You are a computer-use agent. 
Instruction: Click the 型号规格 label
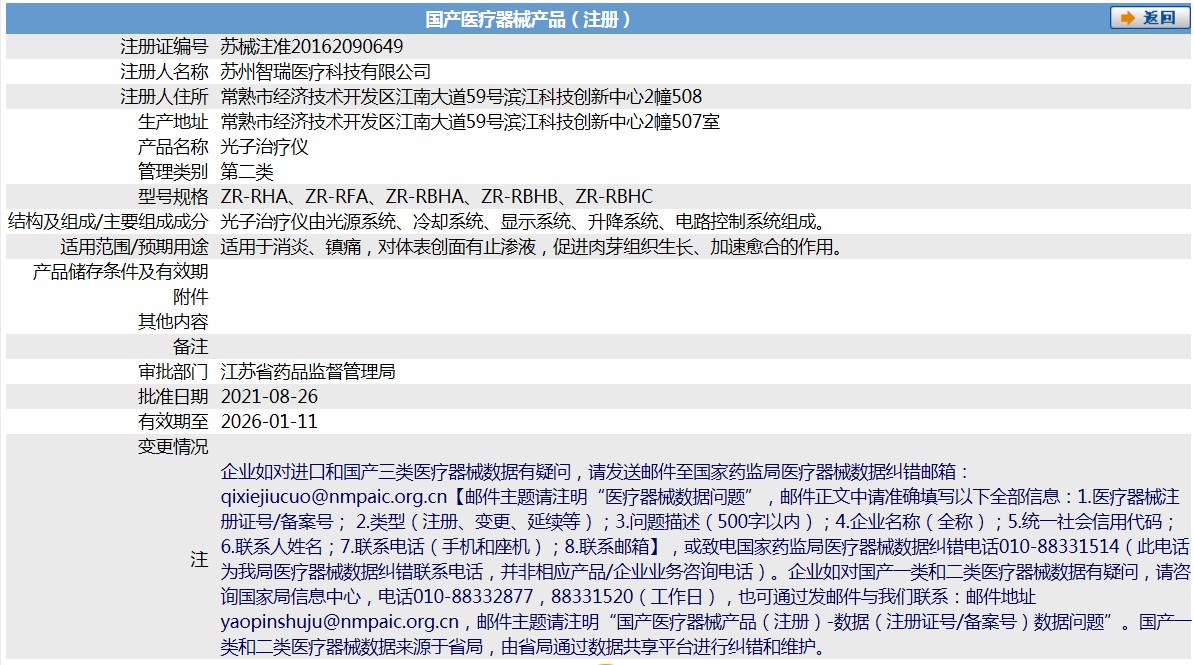click(173, 197)
